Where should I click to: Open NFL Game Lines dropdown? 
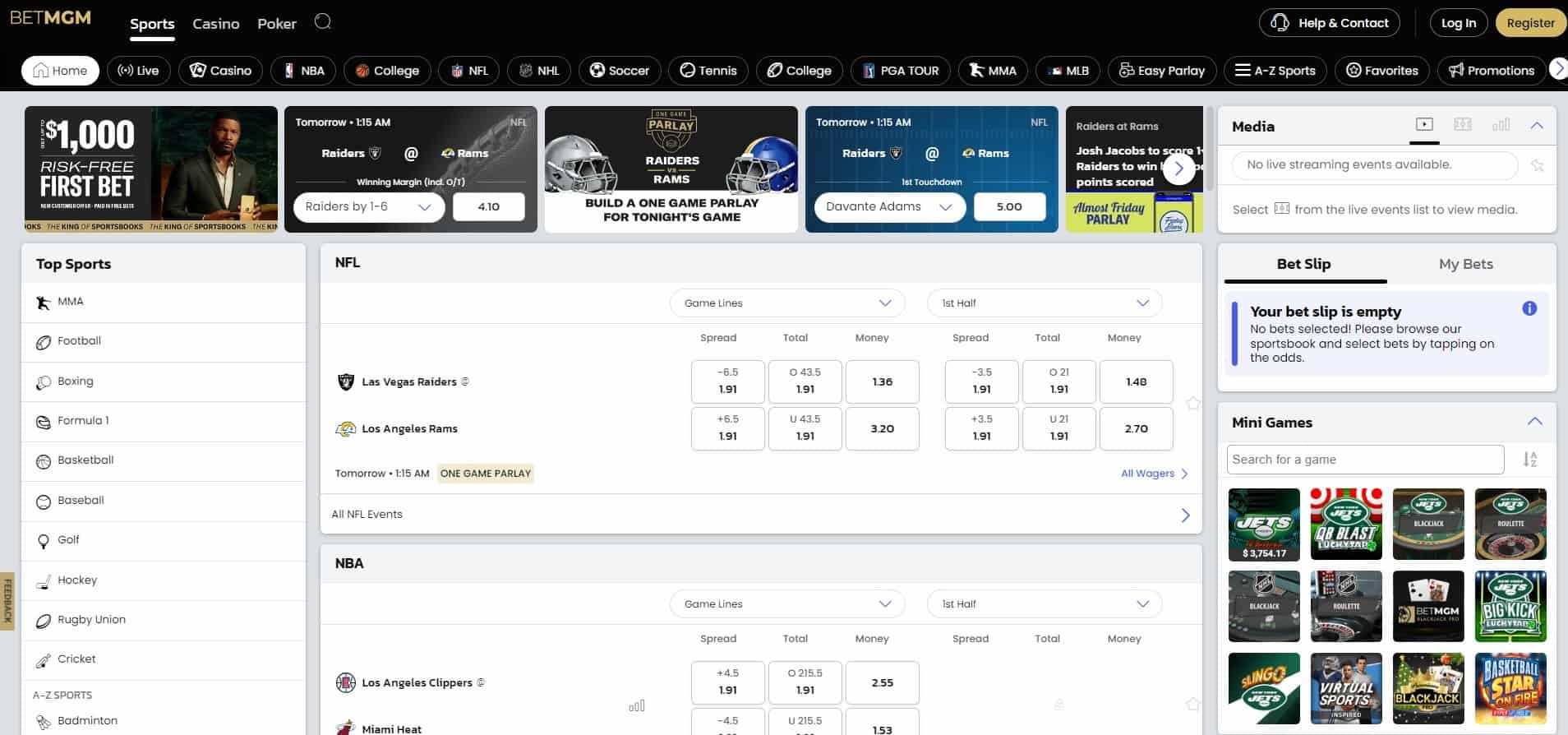point(787,303)
